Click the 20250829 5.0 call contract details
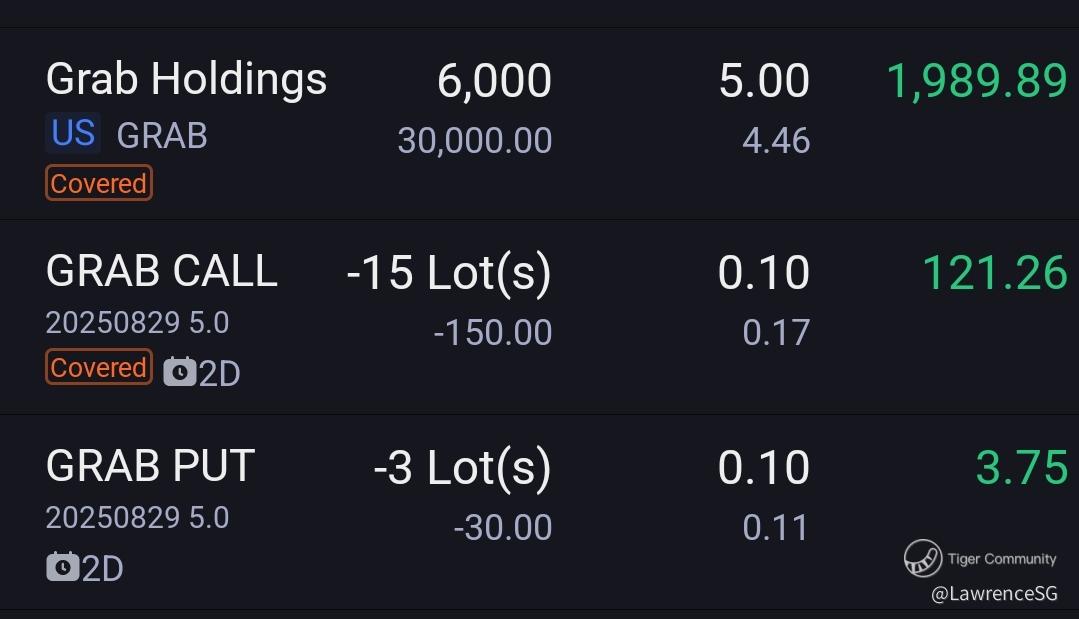This screenshot has width=1079, height=619. point(137,323)
